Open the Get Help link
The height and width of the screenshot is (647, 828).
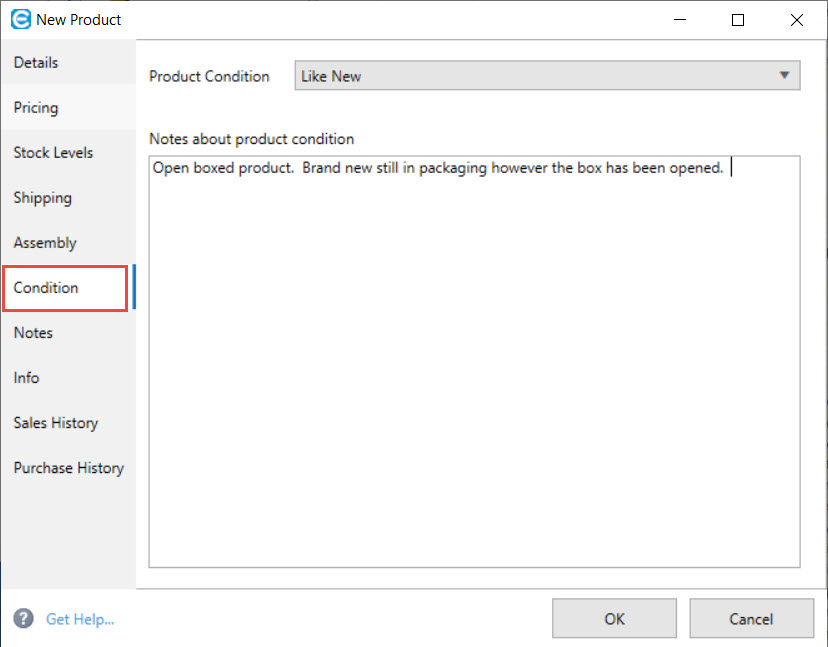click(x=80, y=619)
